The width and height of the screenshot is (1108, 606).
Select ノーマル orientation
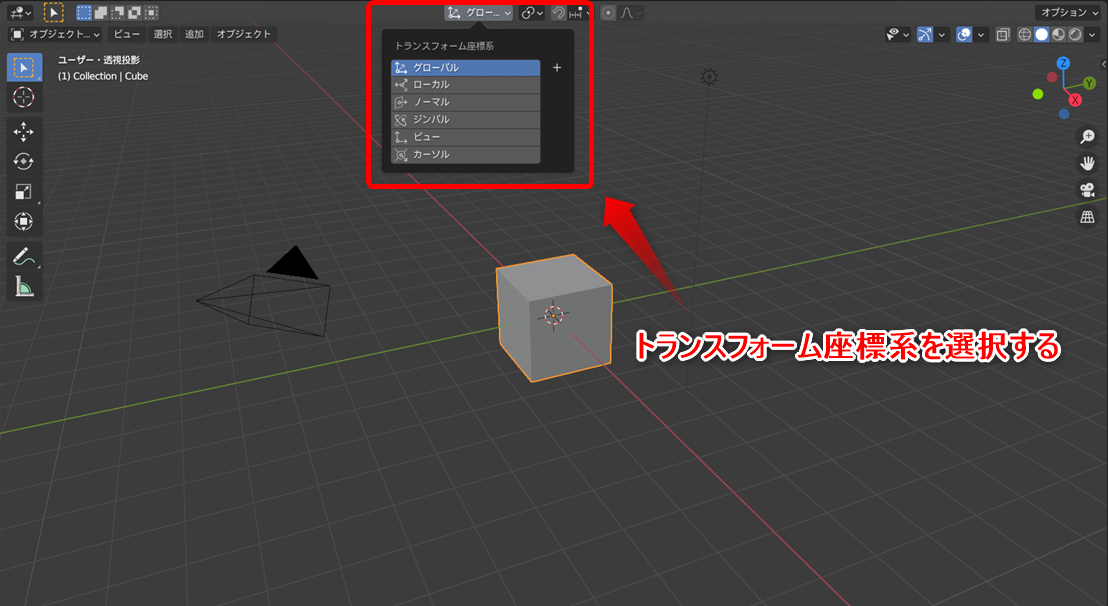[466, 102]
